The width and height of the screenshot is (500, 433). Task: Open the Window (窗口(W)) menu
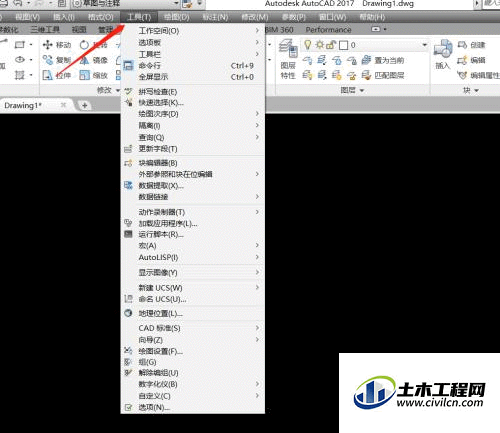click(332, 17)
